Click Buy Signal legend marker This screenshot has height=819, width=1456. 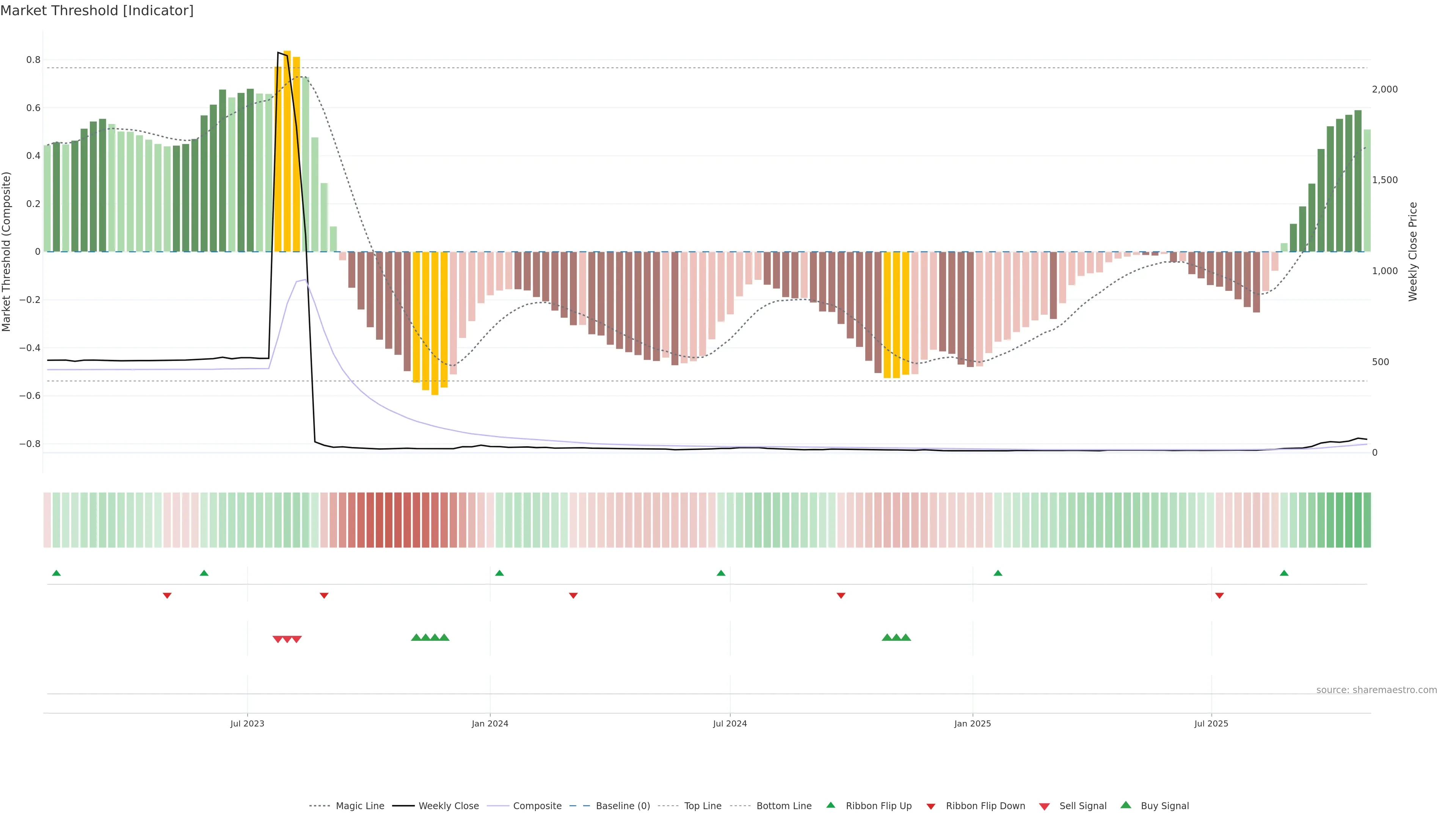1126,805
